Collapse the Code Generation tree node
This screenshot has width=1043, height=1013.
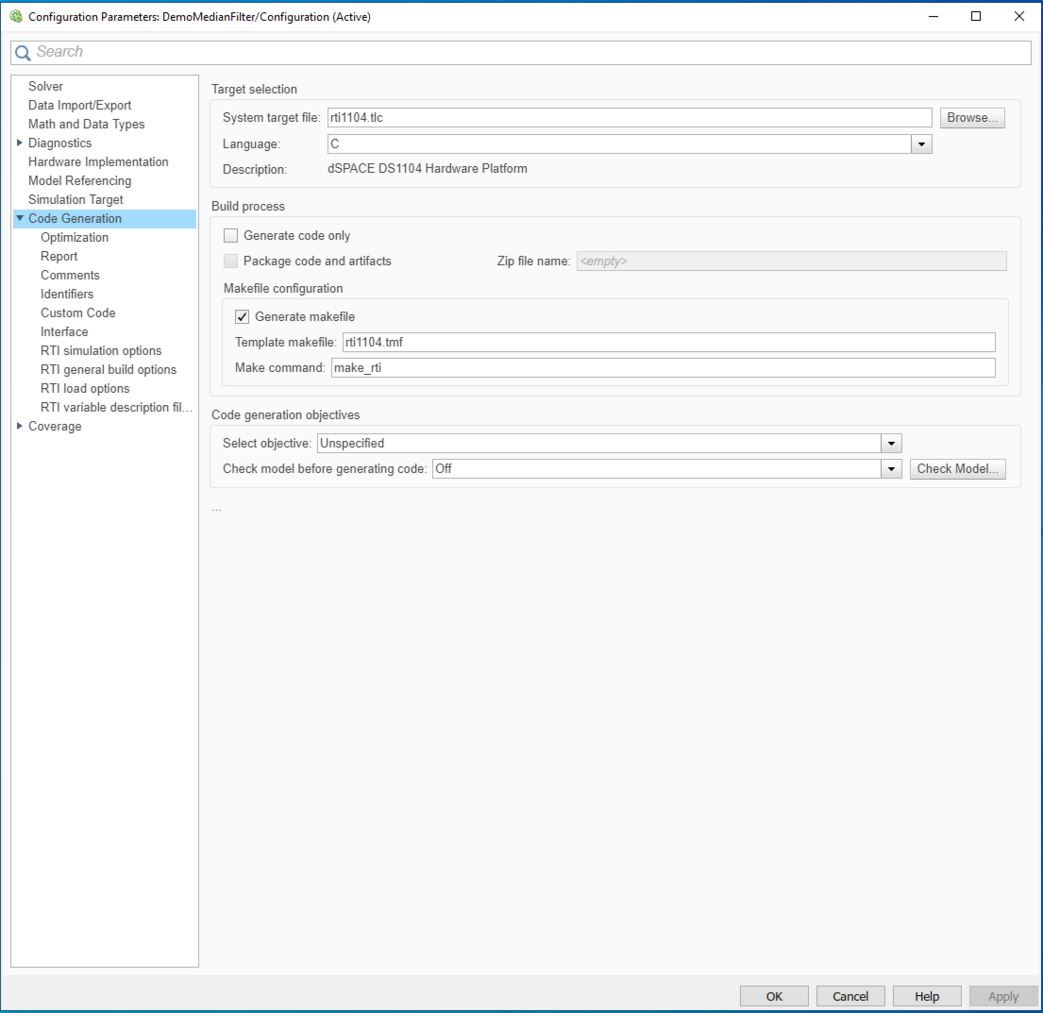(20, 219)
